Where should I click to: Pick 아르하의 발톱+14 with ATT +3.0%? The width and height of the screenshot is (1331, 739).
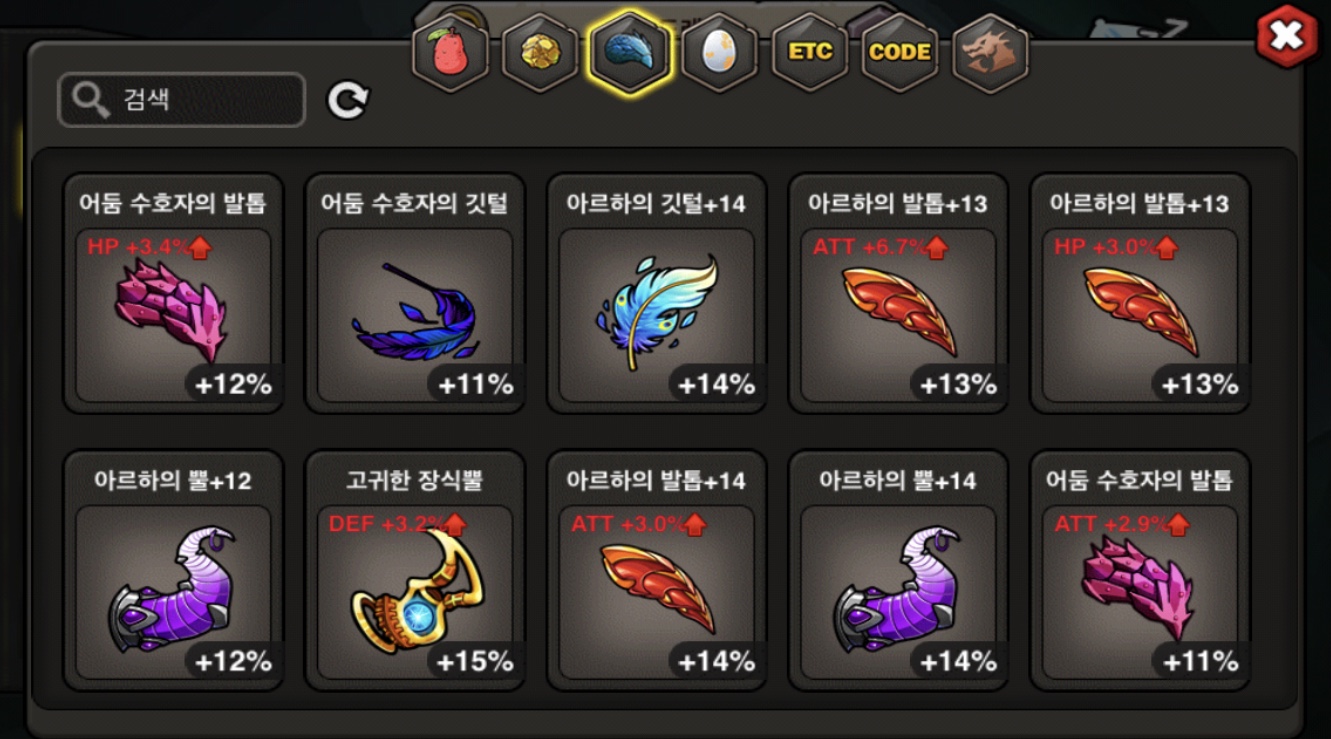click(x=657, y=570)
